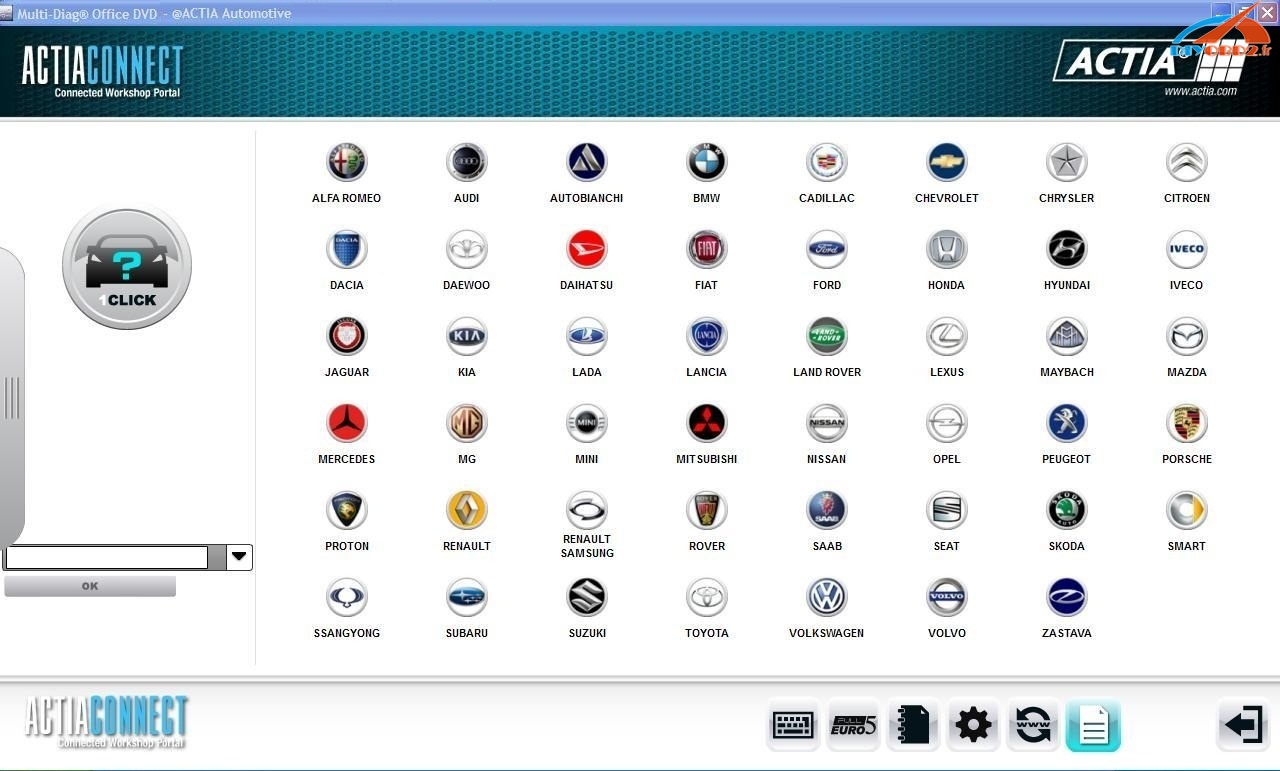The height and width of the screenshot is (771, 1280).
Task: Pick the Lada logo
Action: tap(587, 336)
